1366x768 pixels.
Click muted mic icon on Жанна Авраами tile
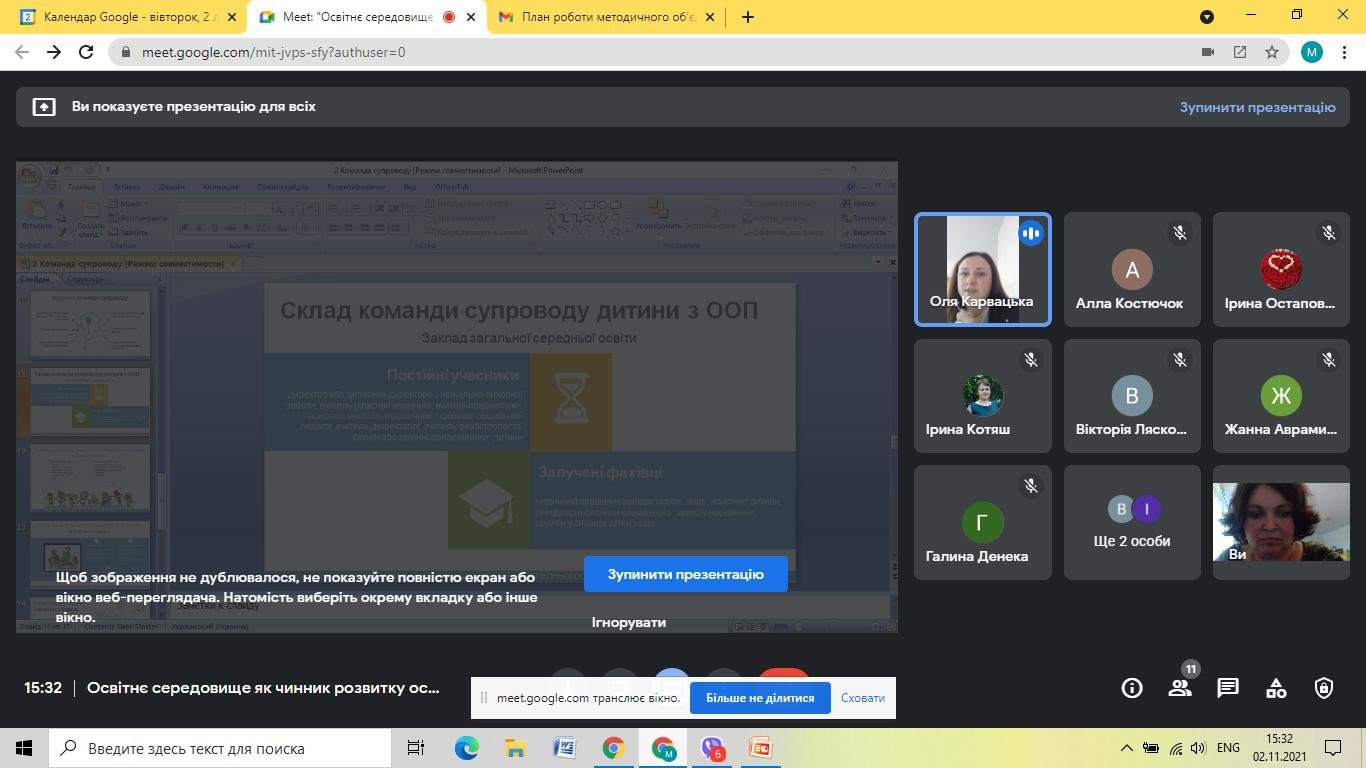coord(1329,359)
